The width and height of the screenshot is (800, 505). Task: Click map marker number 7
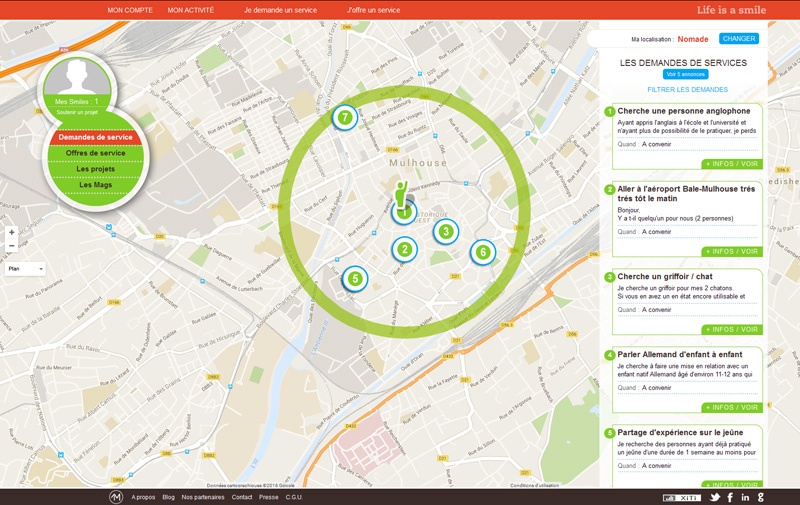(x=345, y=117)
